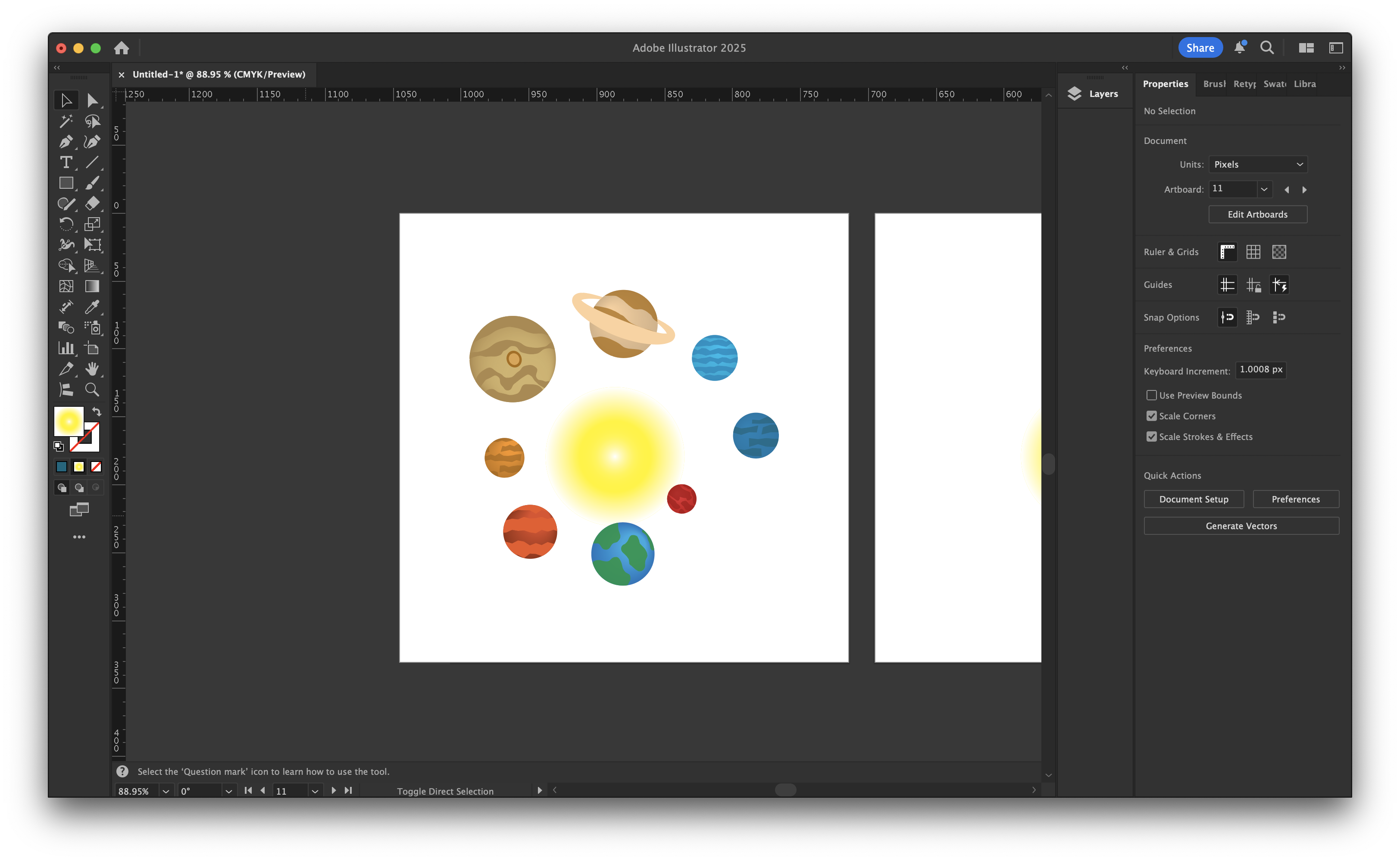Screen dimensions: 1400x861
Task: Expand the Artboard number dropdown
Action: (x=1265, y=189)
